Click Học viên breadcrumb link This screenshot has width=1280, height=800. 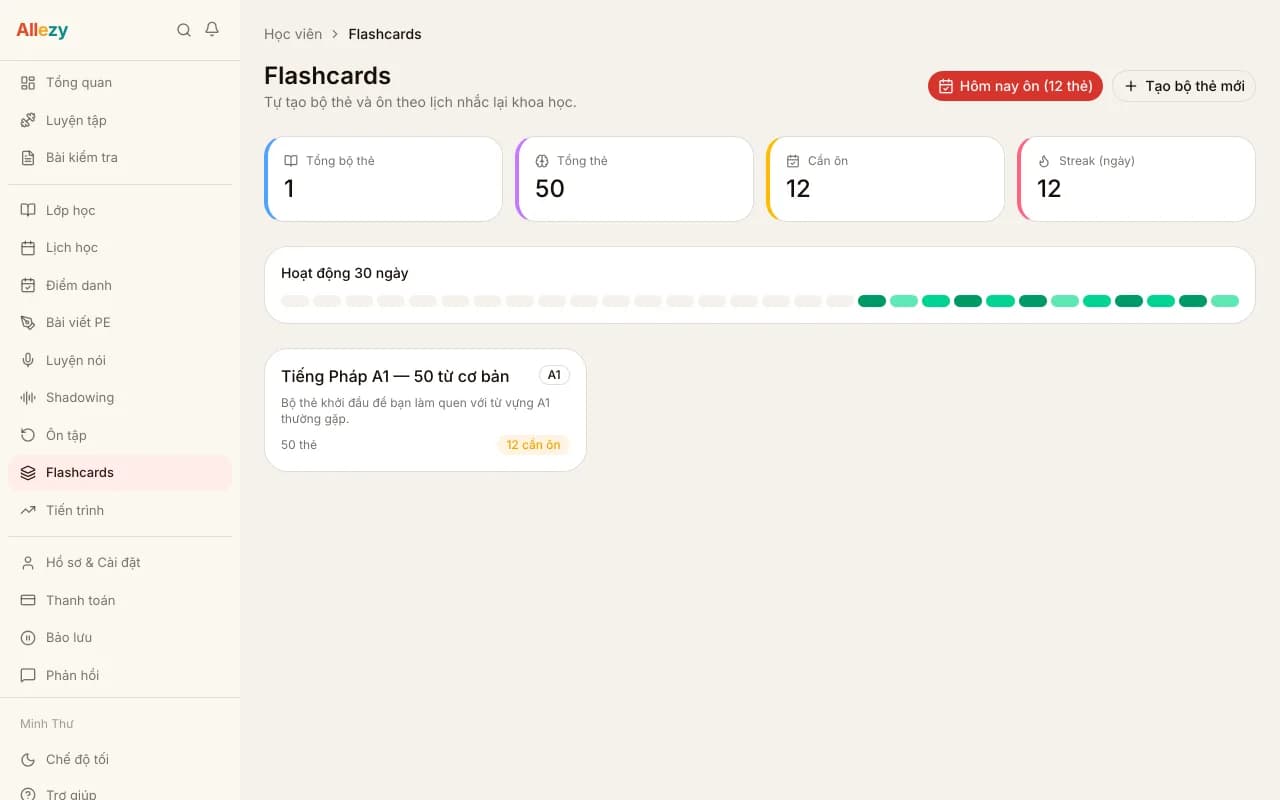[293, 34]
